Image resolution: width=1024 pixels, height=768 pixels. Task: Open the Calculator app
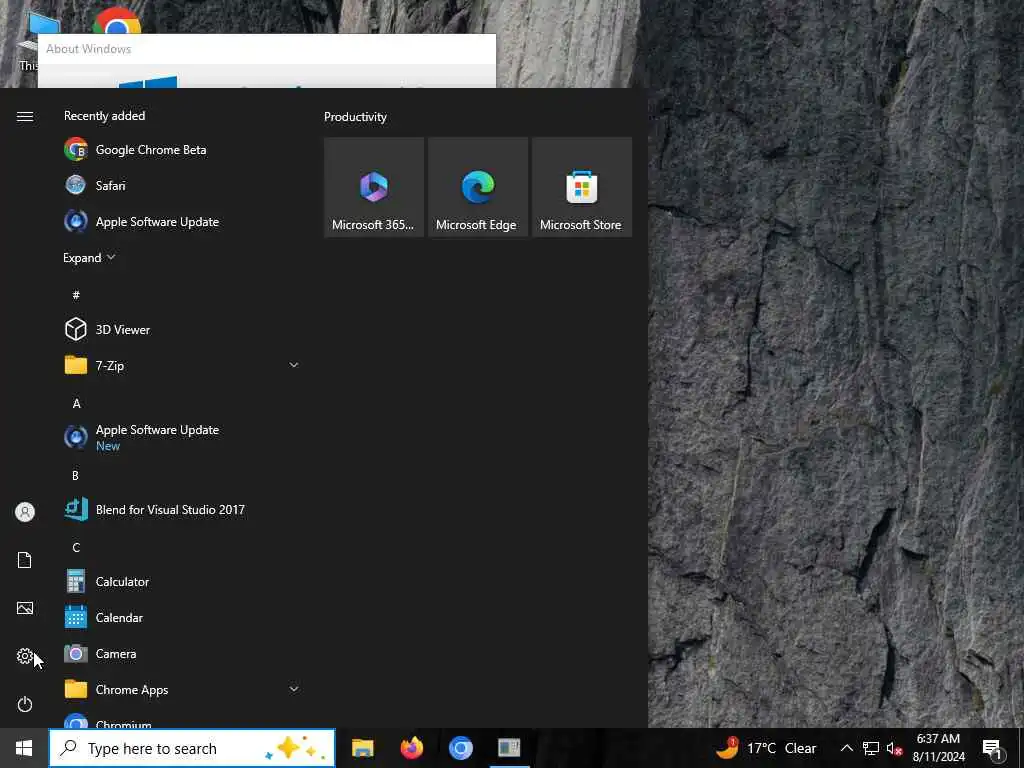tap(181, 581)
